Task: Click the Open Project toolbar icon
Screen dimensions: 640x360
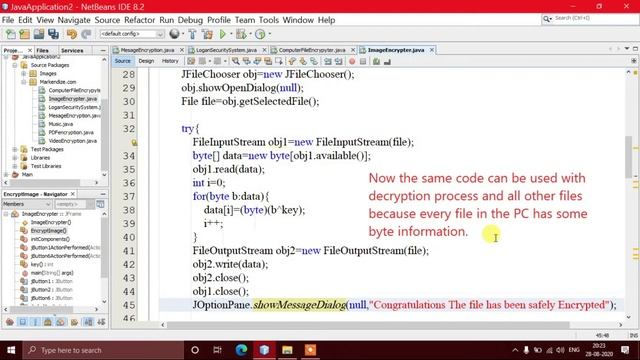Action: point(39,34)
